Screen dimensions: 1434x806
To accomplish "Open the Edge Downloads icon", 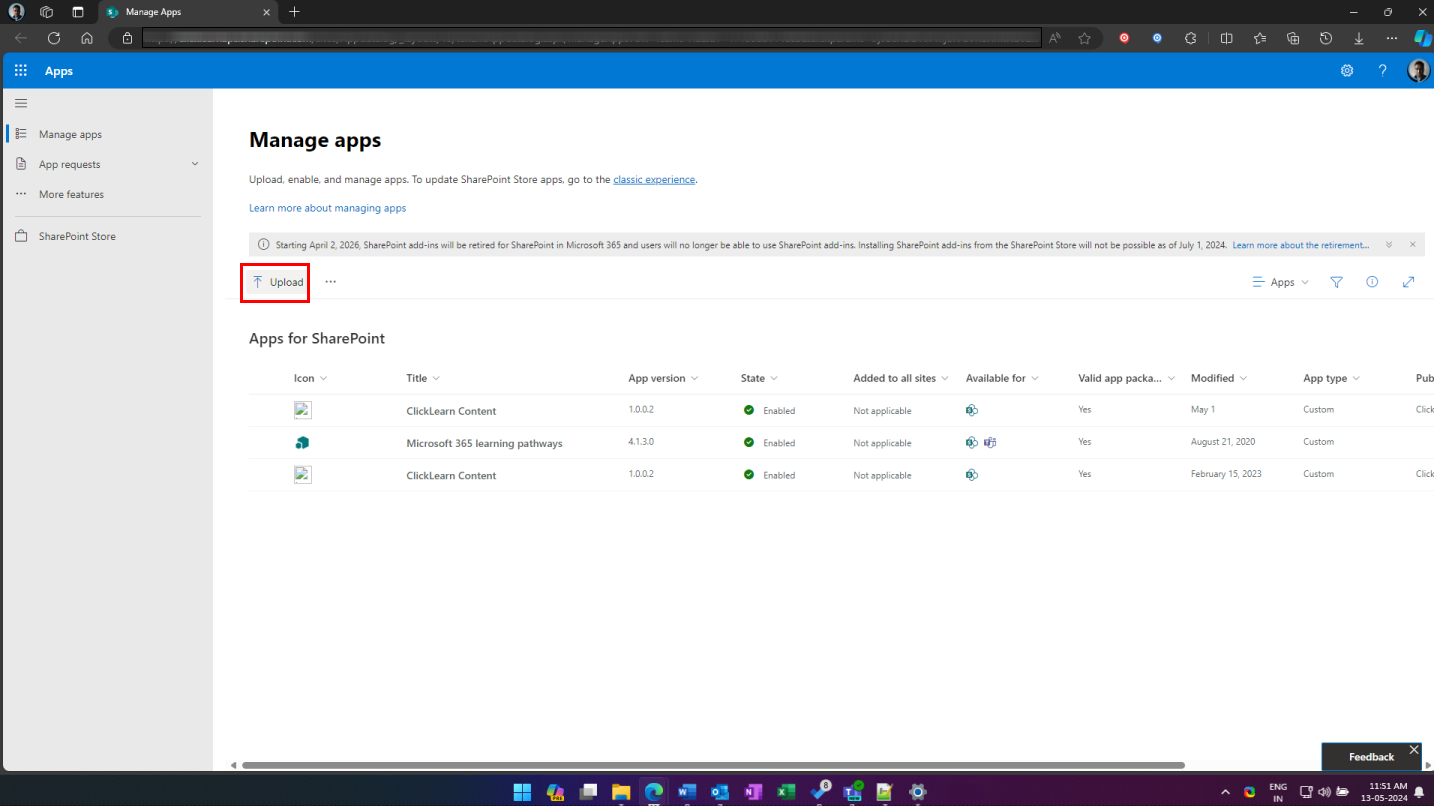I will click(x=1359, y=38).
